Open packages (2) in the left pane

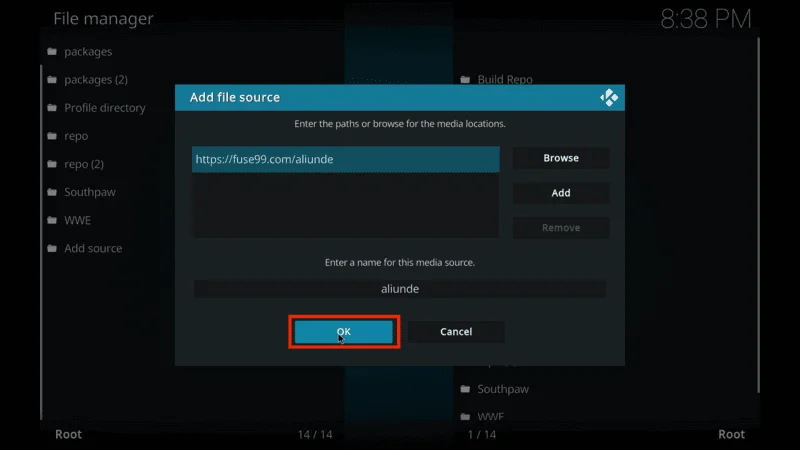96,80
